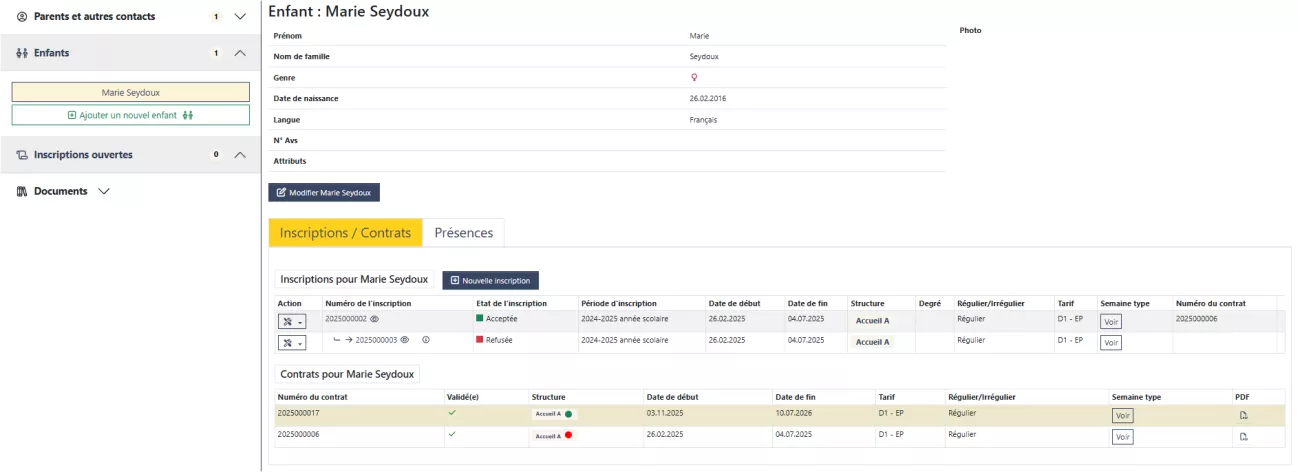This screenshot has width=1300, height=472.
Task: Open PDF of contract 2025000017
Action: click(x=1243, y=415)
